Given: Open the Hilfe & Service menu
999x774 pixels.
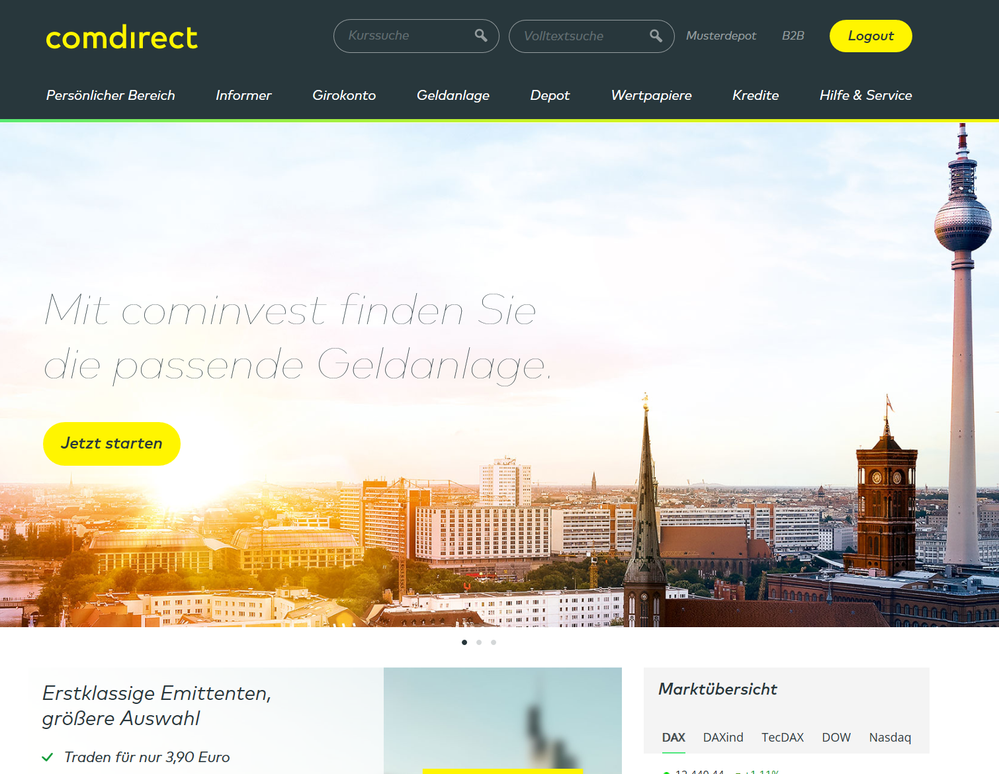Looking at the screenshot, I should (x=865, y=95).
